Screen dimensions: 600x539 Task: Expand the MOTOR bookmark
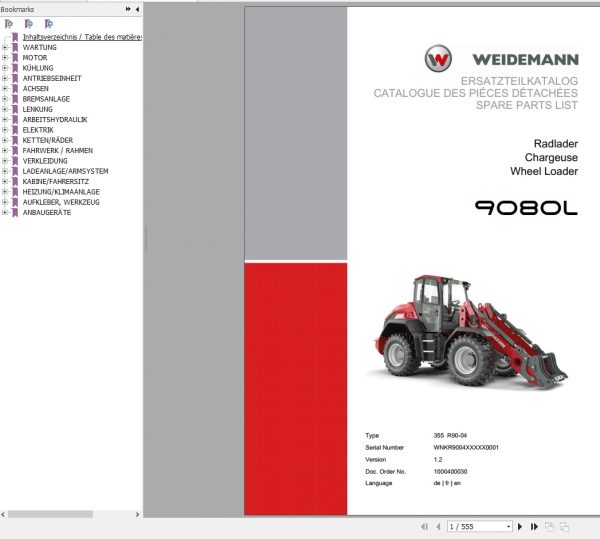click(x=5, y=58)
